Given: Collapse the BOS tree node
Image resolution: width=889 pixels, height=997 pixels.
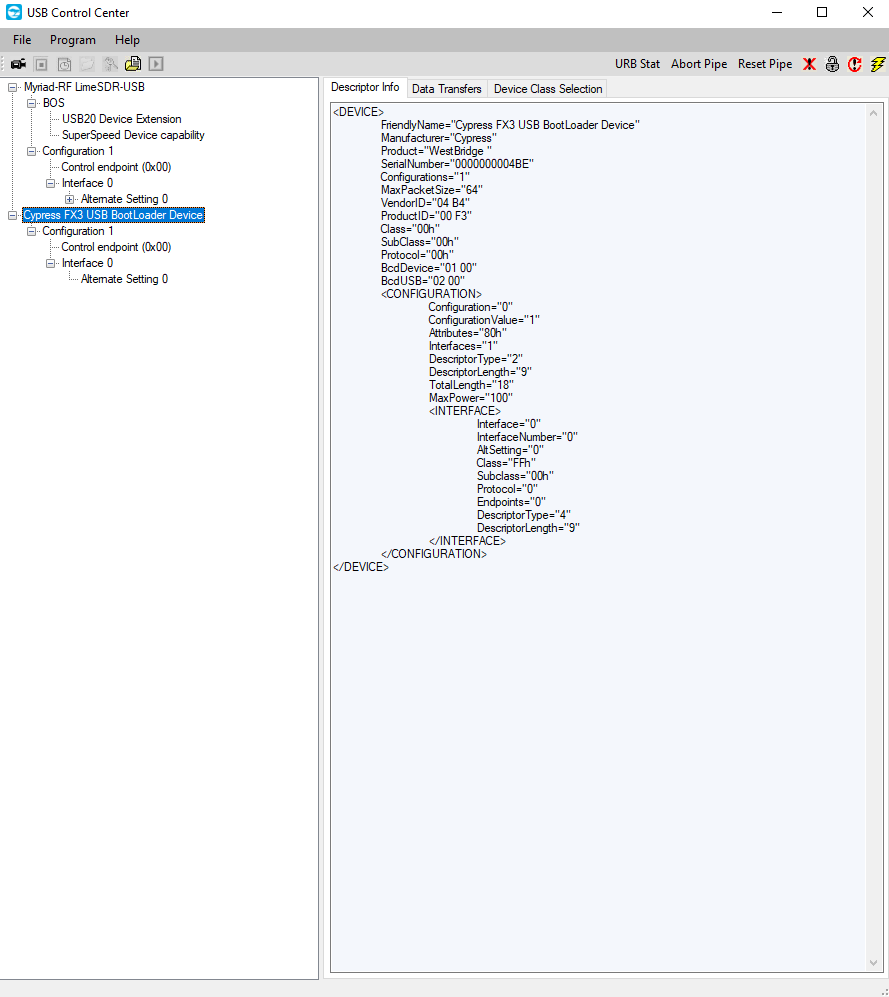Looking at the screenshot, I should click(x=32, y=103).
